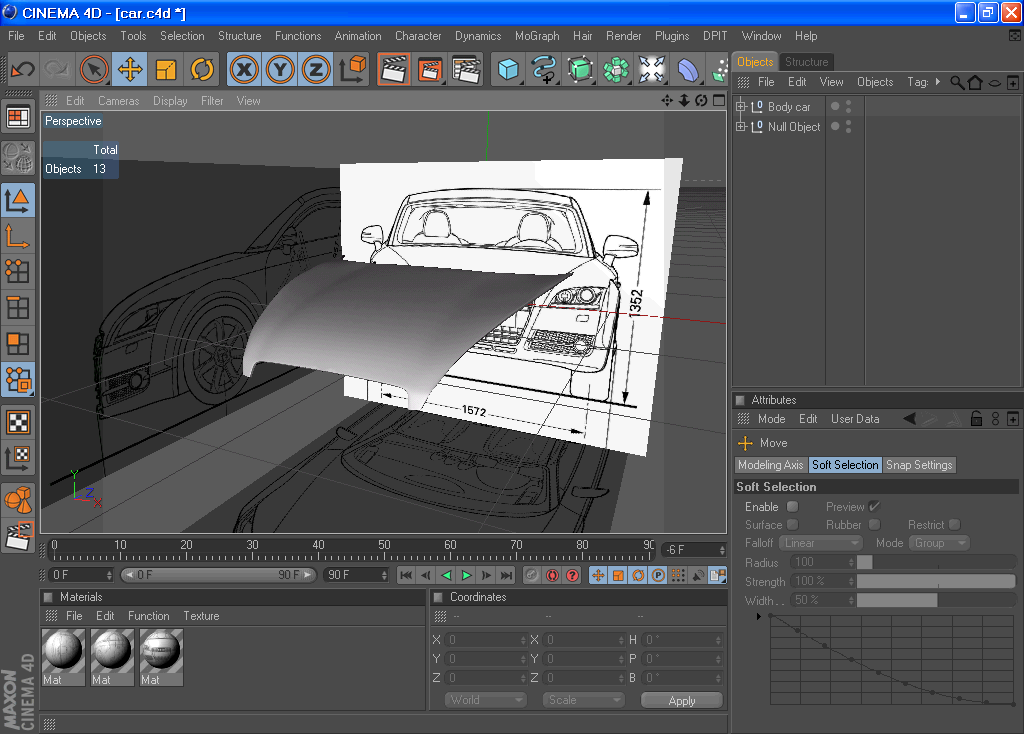Open the Falloff Linear dropdown
1024x734 pixels.
822,543
